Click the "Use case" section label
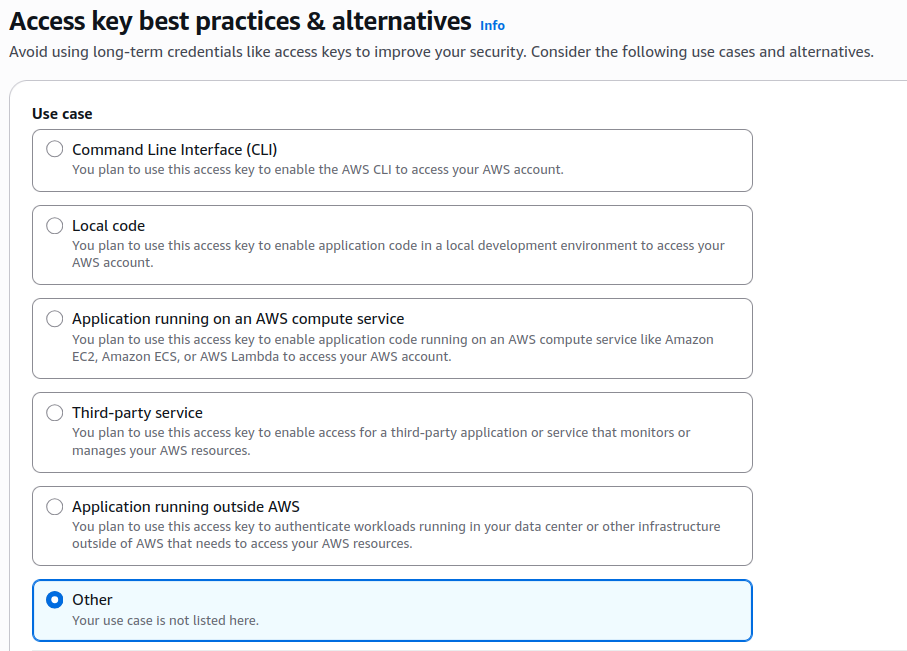Image resolution: width=907 pixels, height=651 pixels. coord(62,114)
